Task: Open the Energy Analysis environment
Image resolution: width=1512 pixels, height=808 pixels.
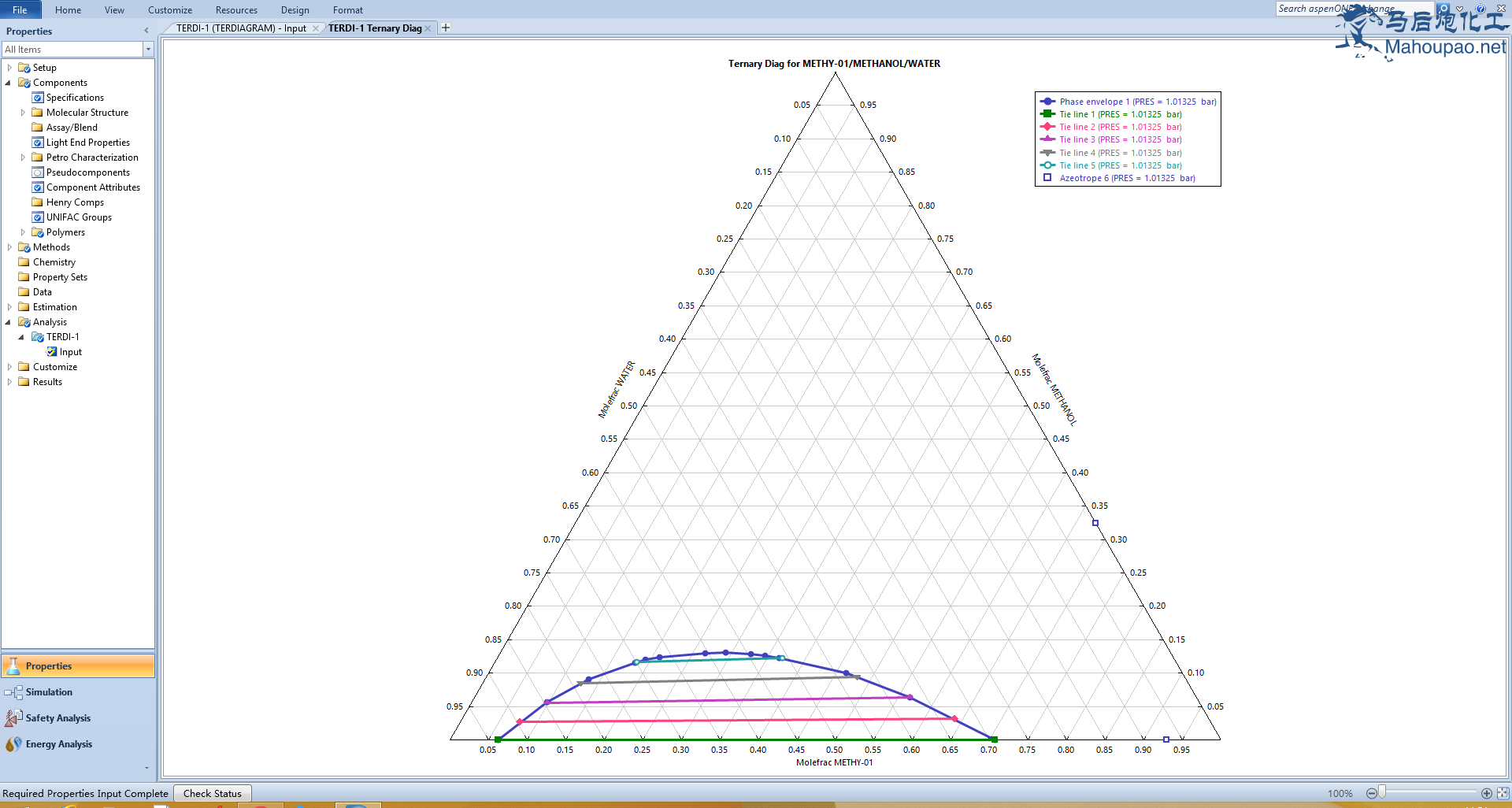Action: pyautogui.click(x=78, y=744)
